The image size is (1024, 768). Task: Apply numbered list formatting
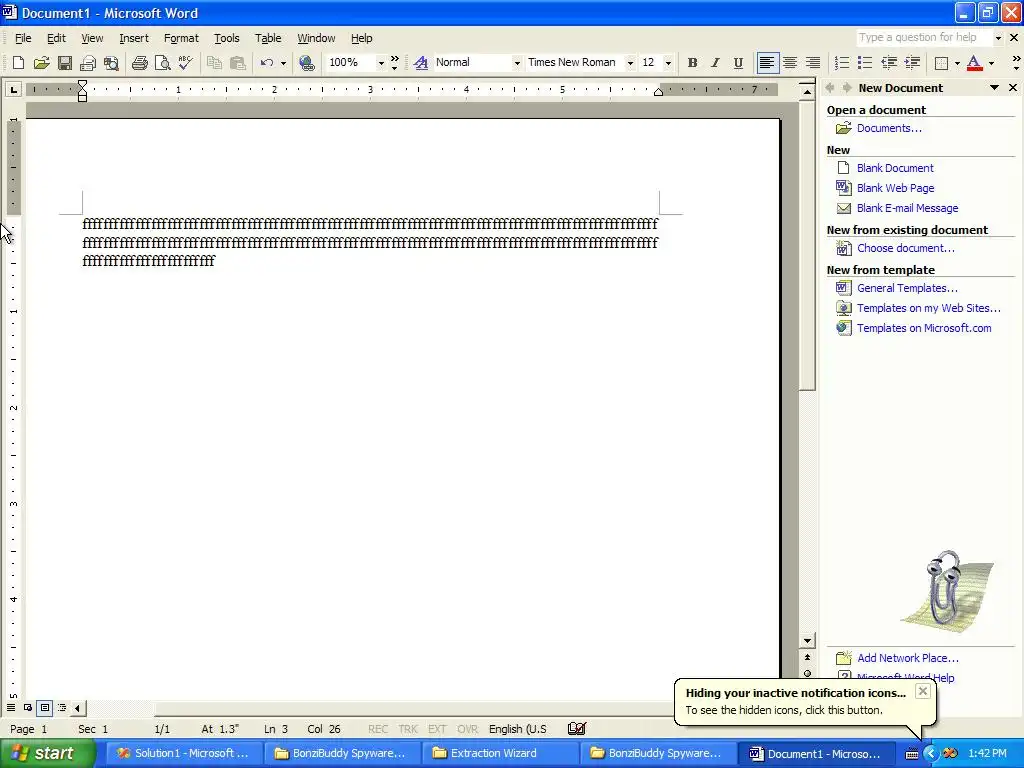(842, 63)
